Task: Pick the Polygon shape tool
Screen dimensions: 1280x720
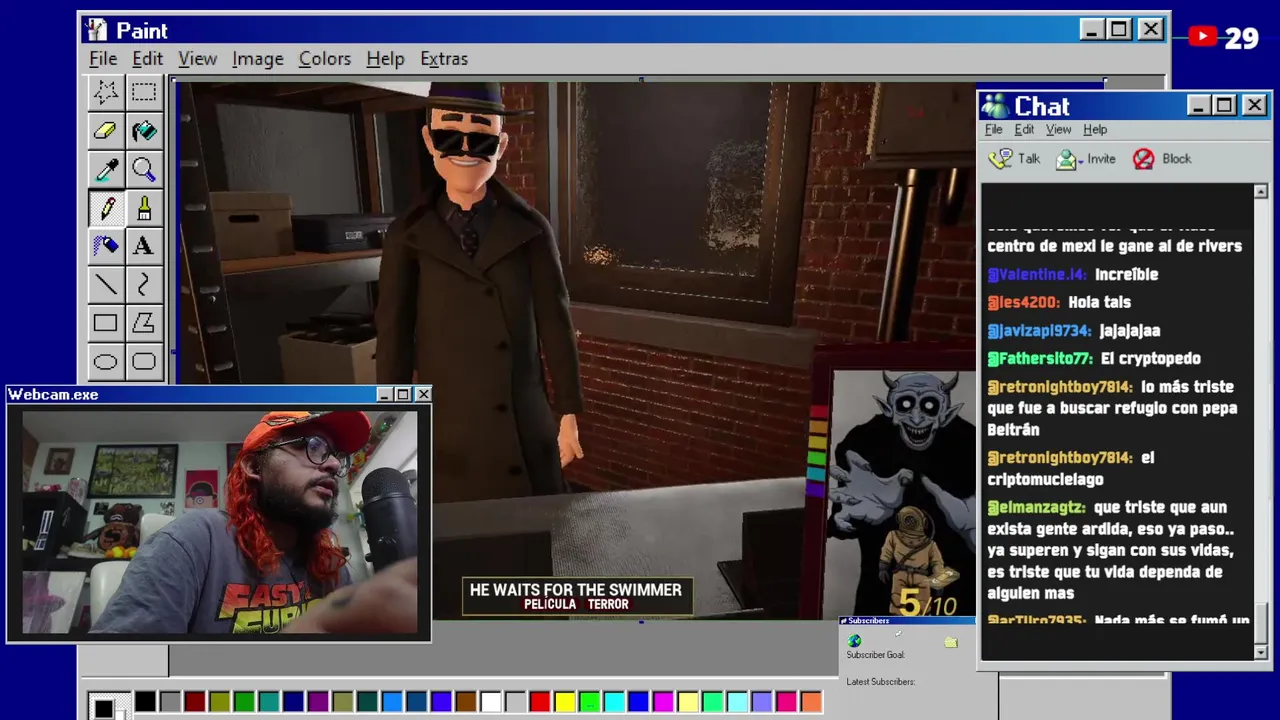Action: [144, 323]
